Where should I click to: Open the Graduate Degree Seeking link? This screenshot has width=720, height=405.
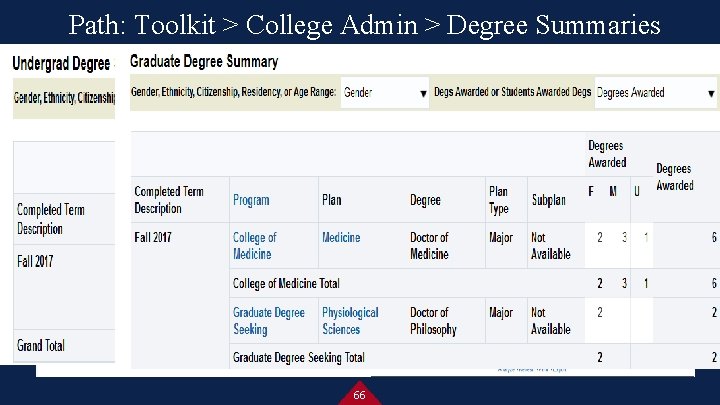pyautogui.click(x=268, y=320)
